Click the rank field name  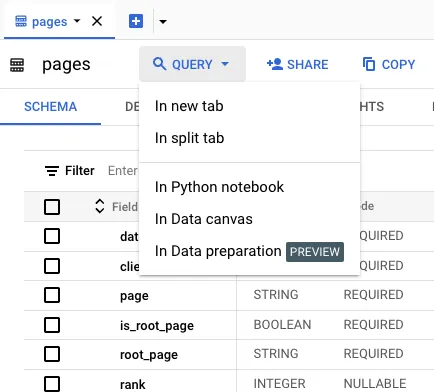coord(133,385)
